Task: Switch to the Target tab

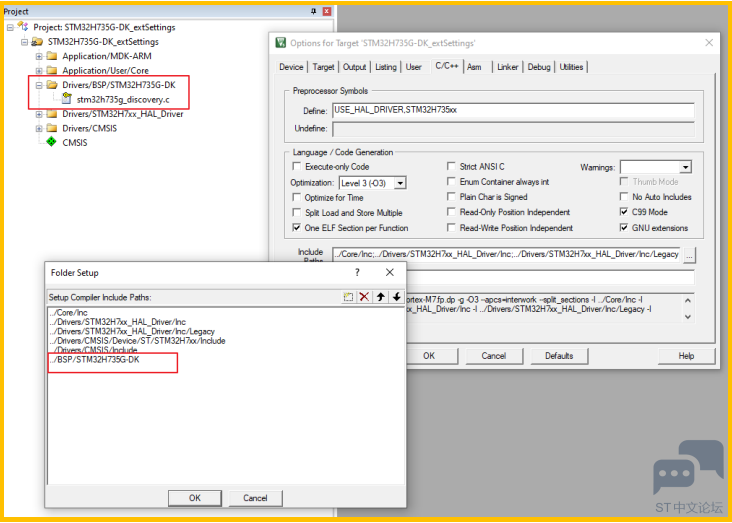Action: pos(324,67)
